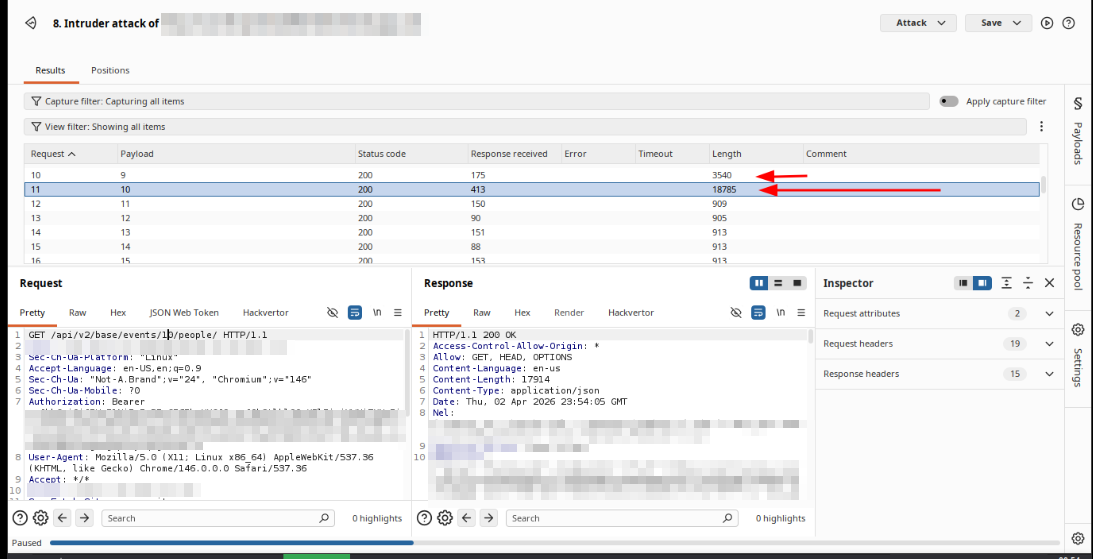Viewport: 1093px width, 559px height.
Task: Open the results table three-dot options menu
Action: click(x=1041, y=127)
